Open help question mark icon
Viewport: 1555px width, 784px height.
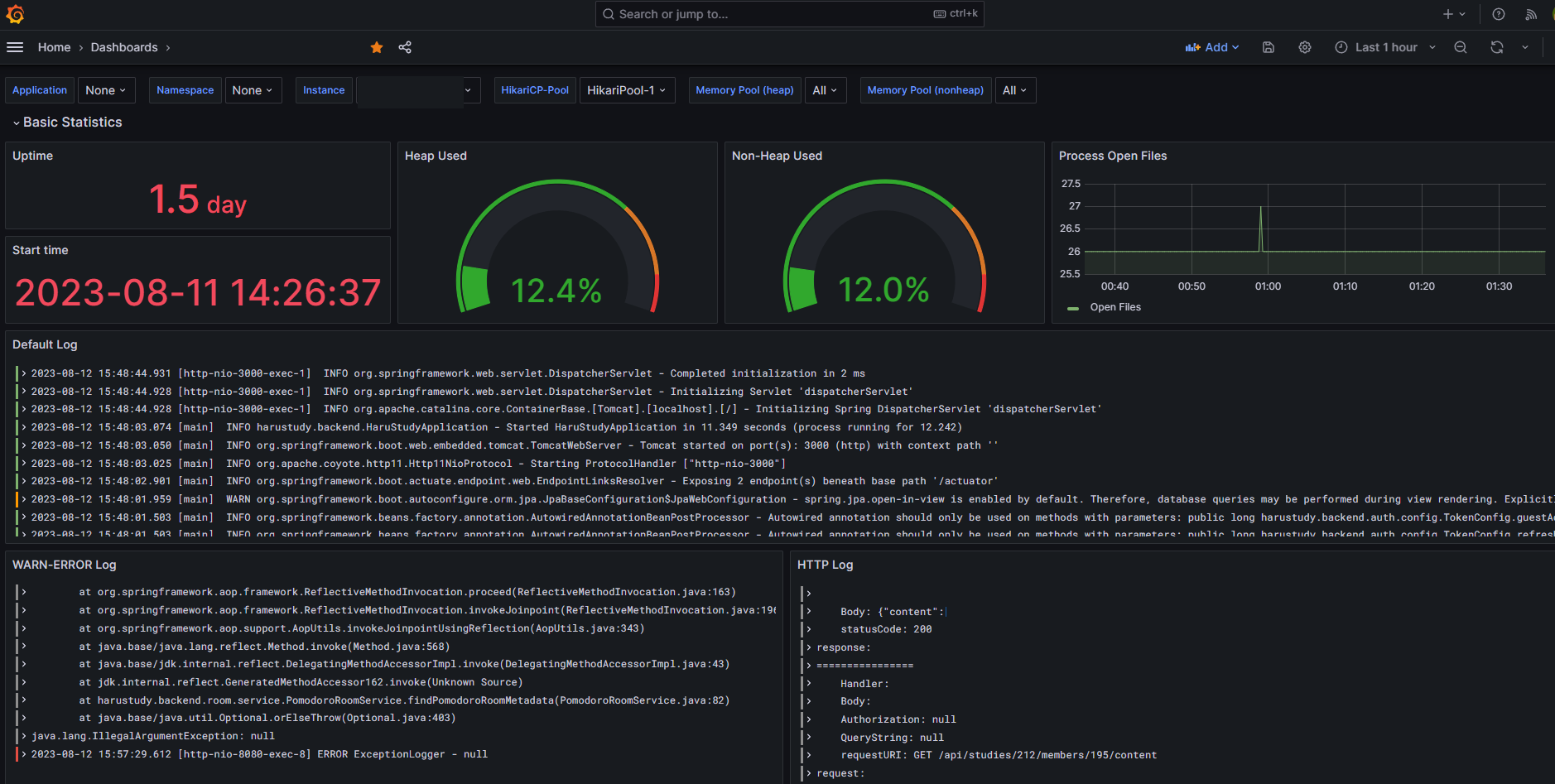tap(1499, 14)
